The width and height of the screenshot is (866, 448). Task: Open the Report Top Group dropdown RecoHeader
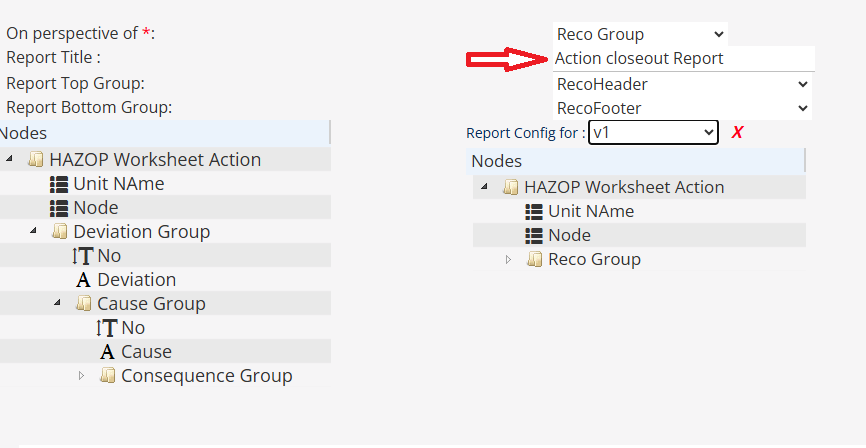click(682, 85)
